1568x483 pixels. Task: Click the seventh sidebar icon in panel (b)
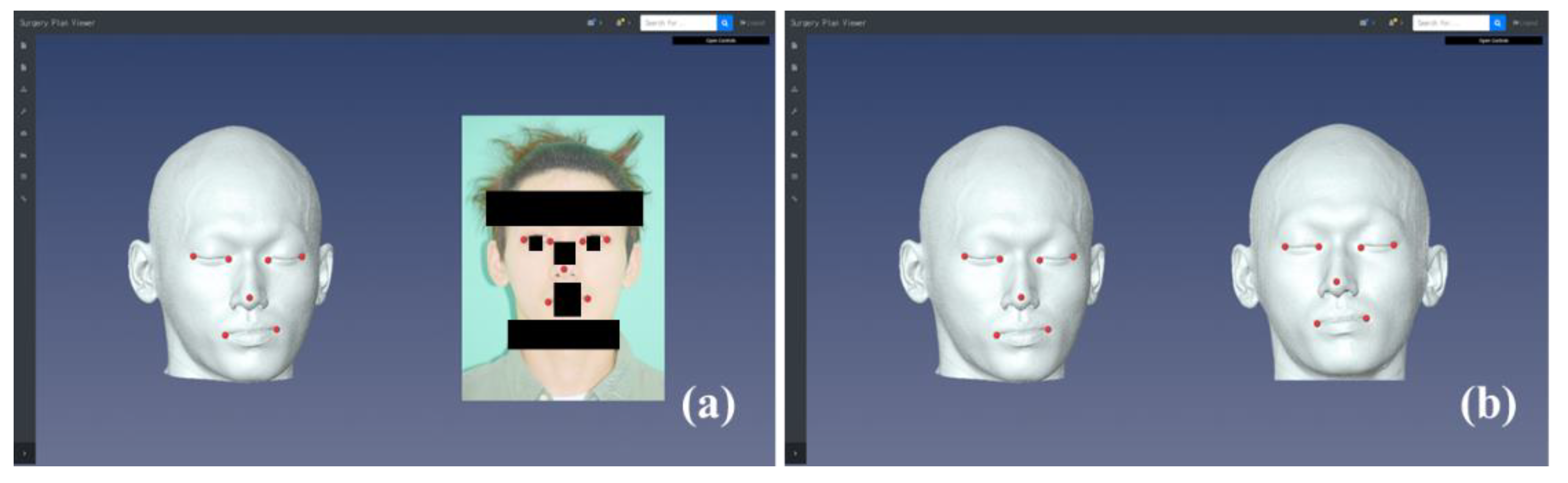(794, 177)
